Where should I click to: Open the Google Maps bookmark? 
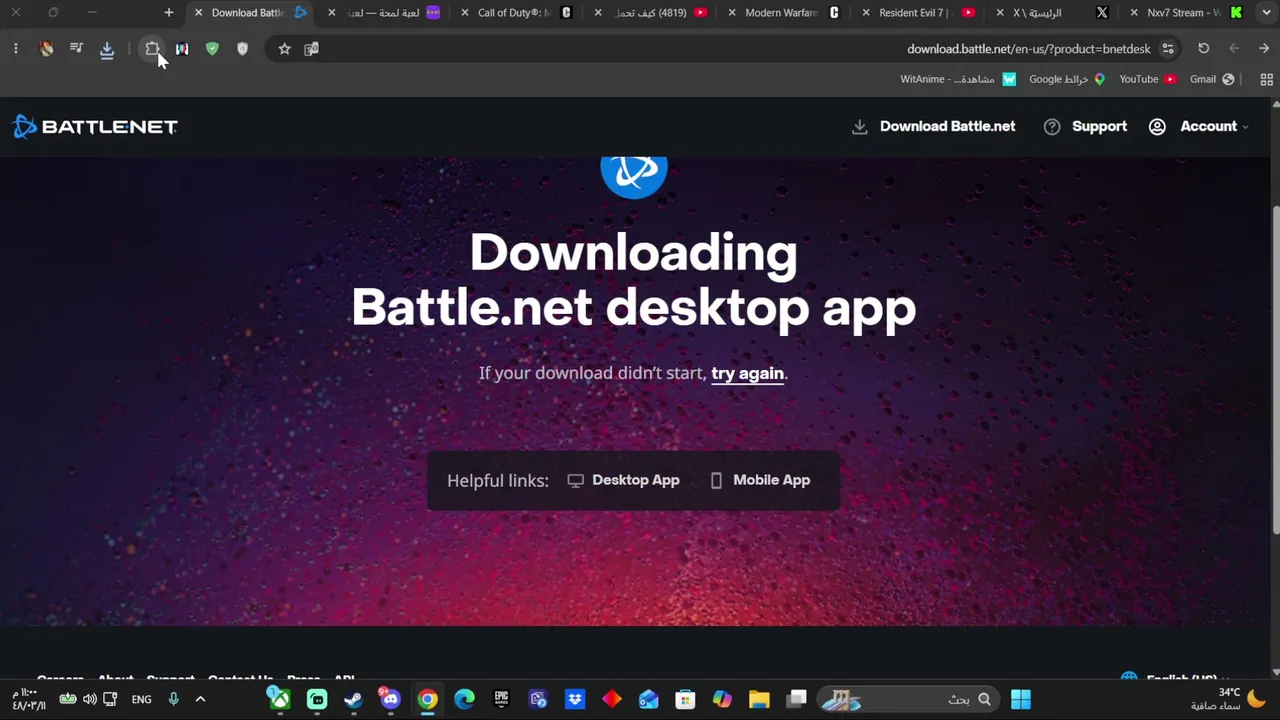coord(1067,79)
